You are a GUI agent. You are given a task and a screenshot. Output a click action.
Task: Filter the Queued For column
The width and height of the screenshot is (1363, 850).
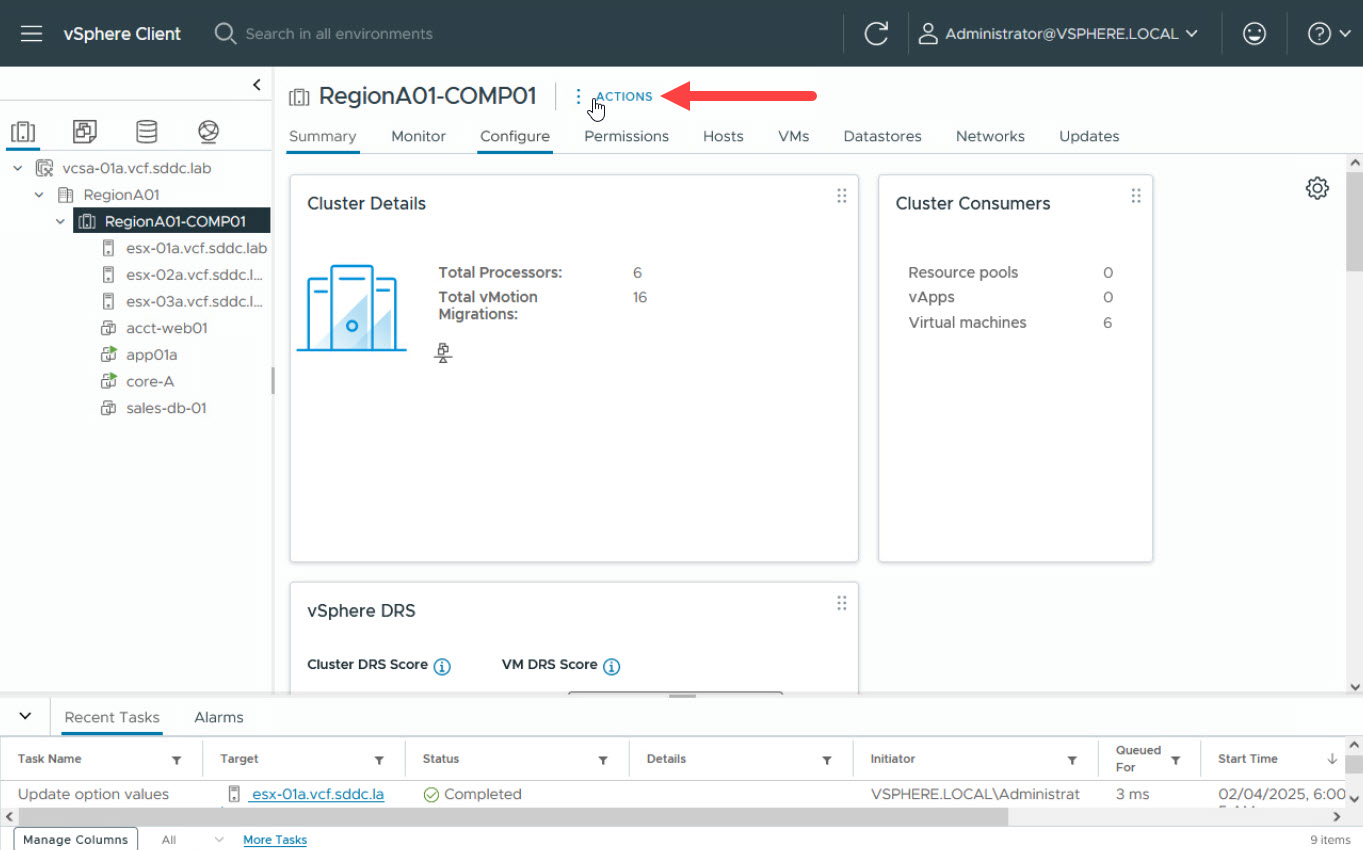point(1176,760)
